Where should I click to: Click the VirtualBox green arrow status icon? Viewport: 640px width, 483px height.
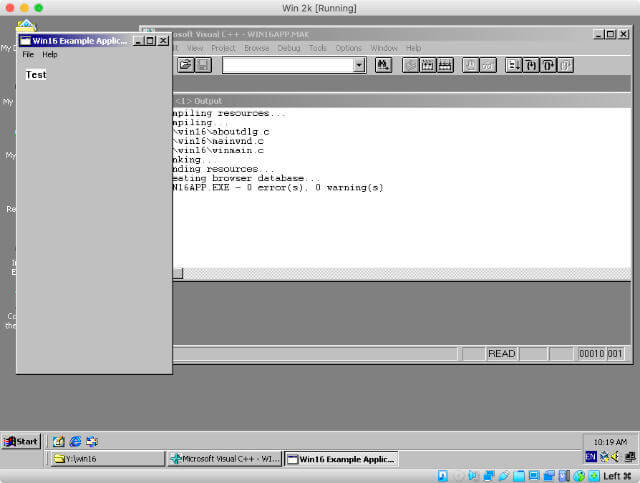coord(594,476)
